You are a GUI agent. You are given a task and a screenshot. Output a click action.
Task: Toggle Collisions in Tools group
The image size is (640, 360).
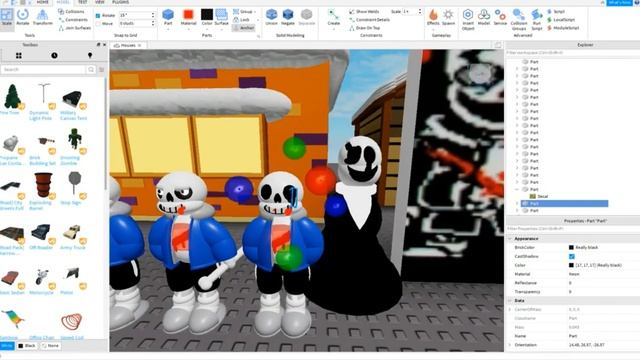point(71,11)
